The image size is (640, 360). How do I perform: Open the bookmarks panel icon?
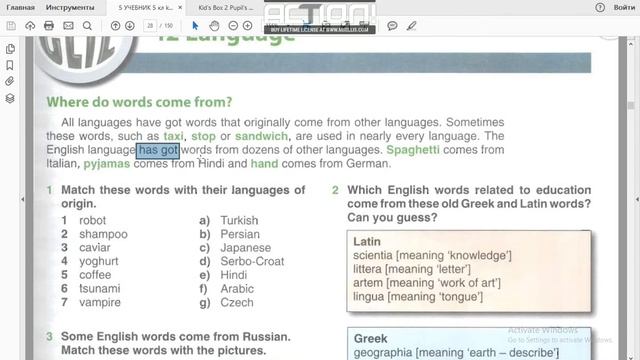tap(10, 65)
